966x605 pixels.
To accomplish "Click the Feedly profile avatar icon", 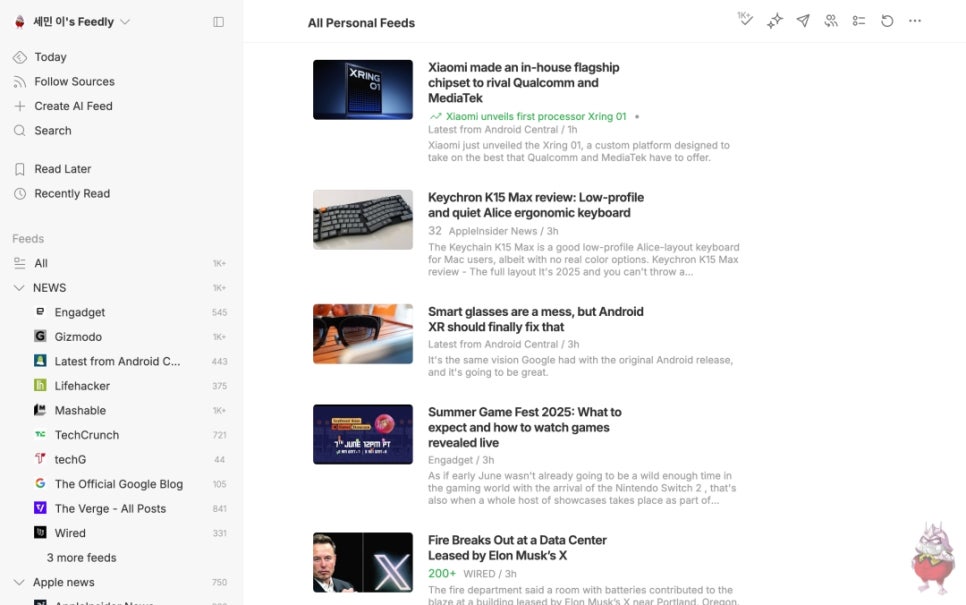I will pyautogui.click(x=20, y=22).
